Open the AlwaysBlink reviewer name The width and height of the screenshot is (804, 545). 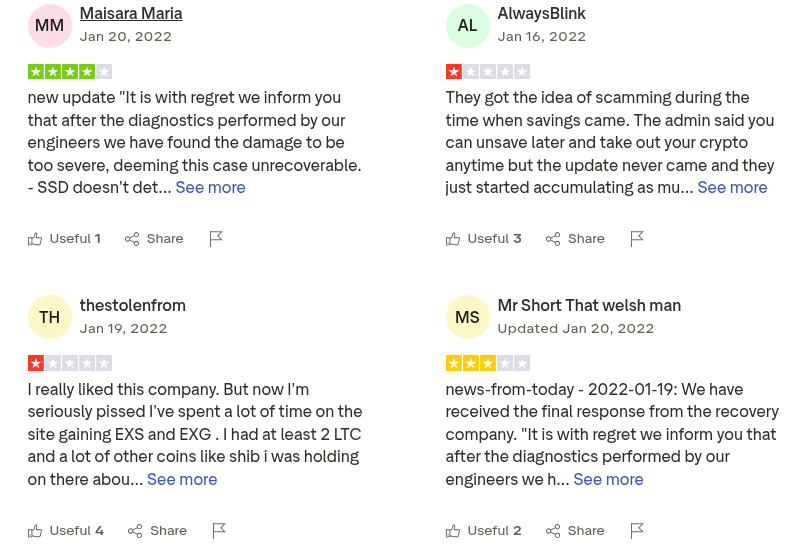[x=541, y=14]
